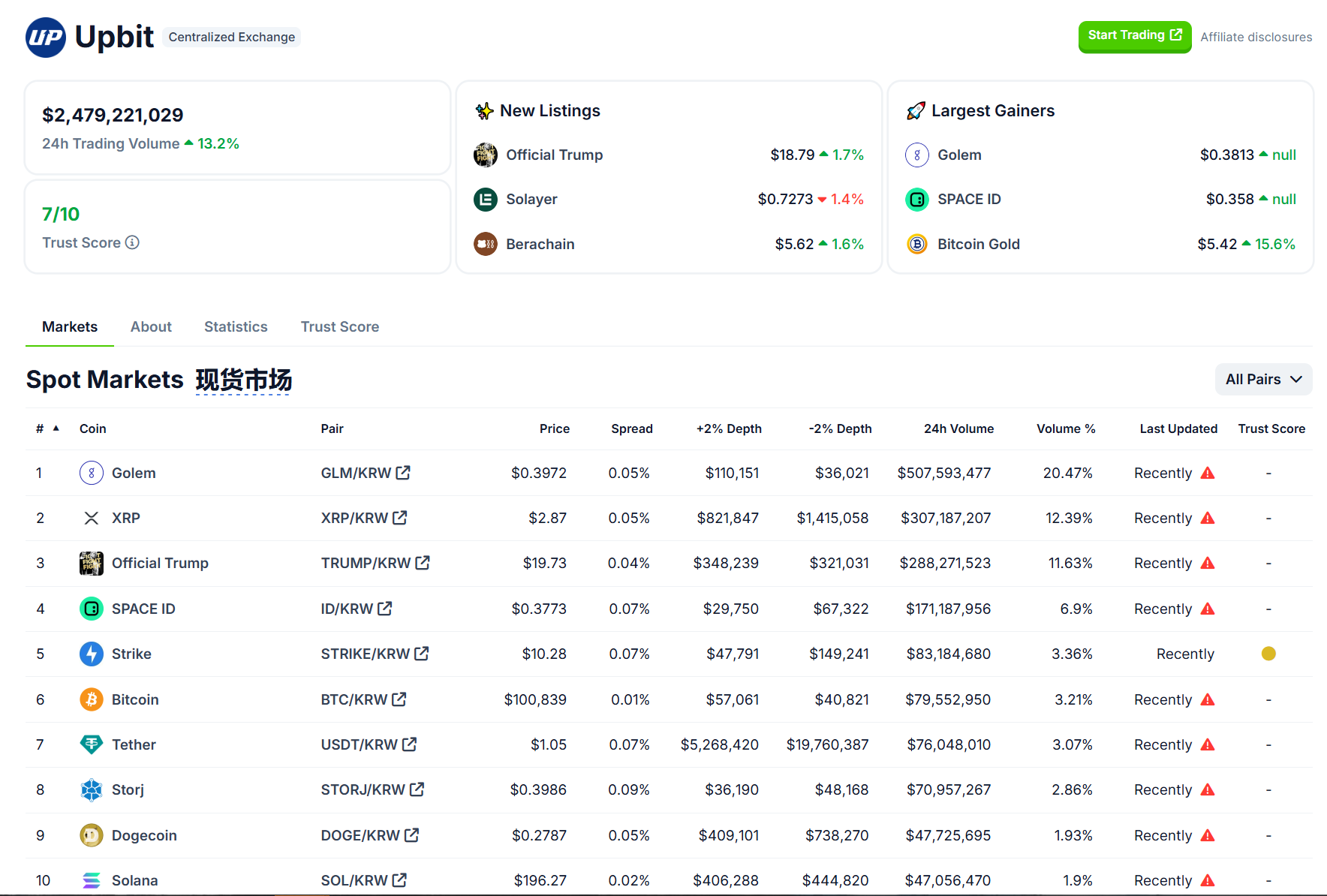This screenshot has width=1327, height=896.
Task: Sort the table by 24h Volume header
Action: 958,428
